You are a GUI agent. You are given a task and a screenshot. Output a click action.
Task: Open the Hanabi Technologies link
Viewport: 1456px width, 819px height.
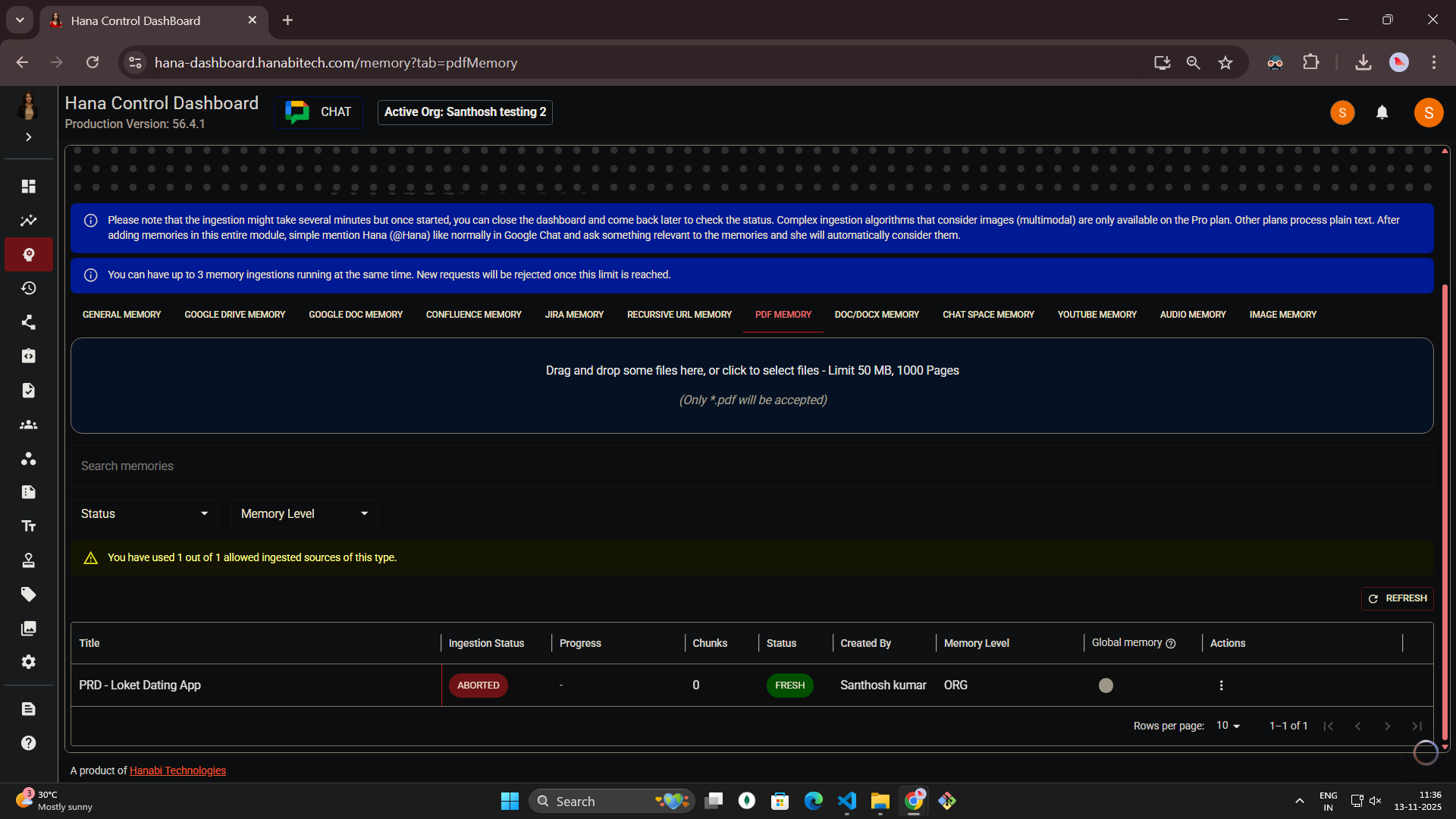point(177,770)
